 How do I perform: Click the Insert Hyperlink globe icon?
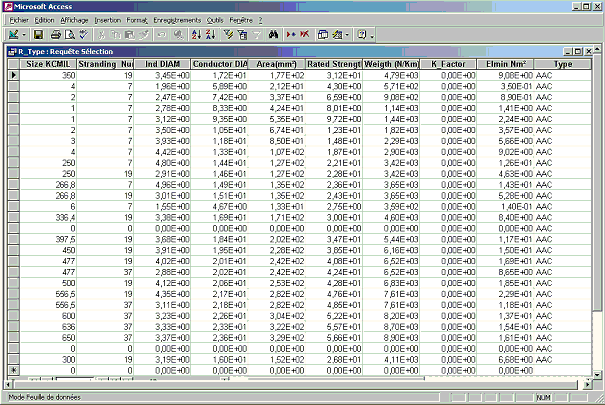(178, 35)
